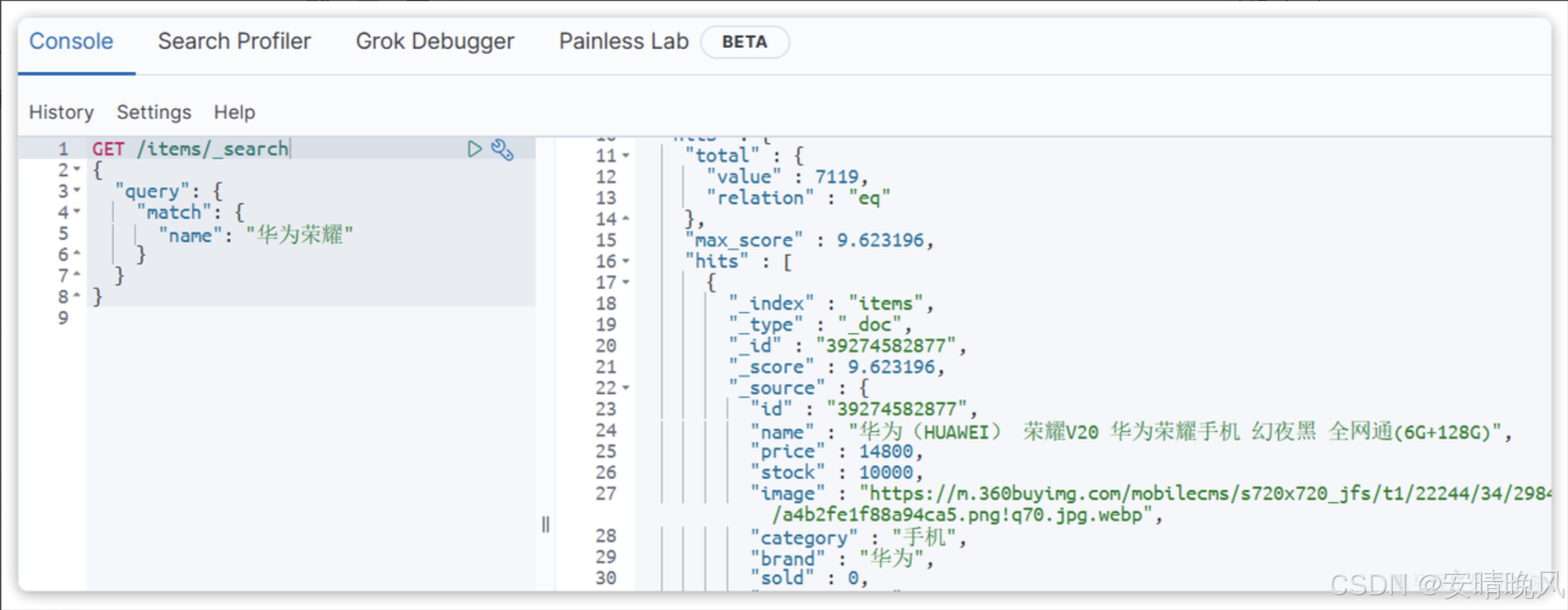Open the Painless Lab tab
Image resolution: width=1568 pixels, height=610 pixels.
click(624, 42)
